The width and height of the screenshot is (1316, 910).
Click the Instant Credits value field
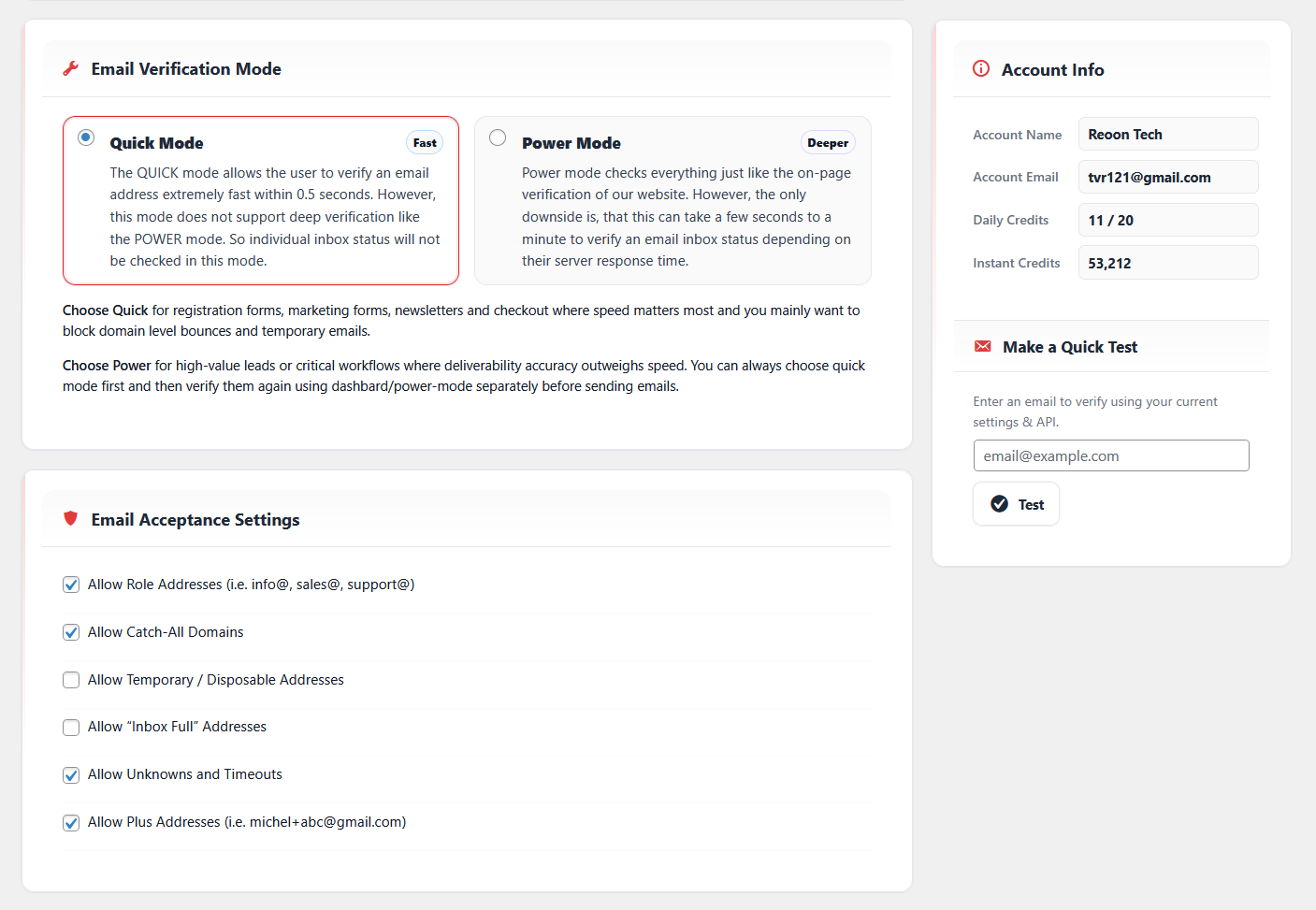click(x=1167, y=263)
